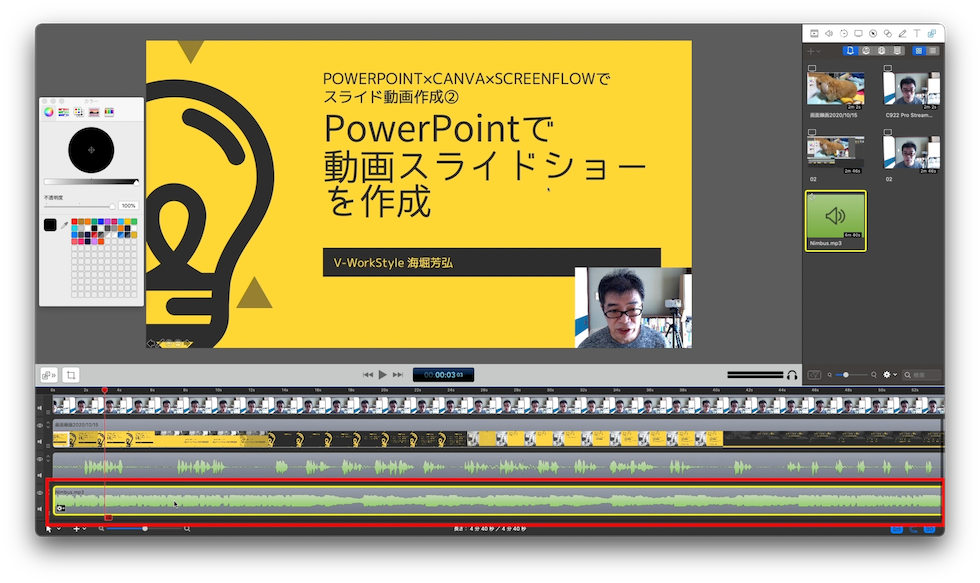This screenshot has height=583, width=980.
Task: Select the crop tool beside the timeline
Action: (71, 375)
